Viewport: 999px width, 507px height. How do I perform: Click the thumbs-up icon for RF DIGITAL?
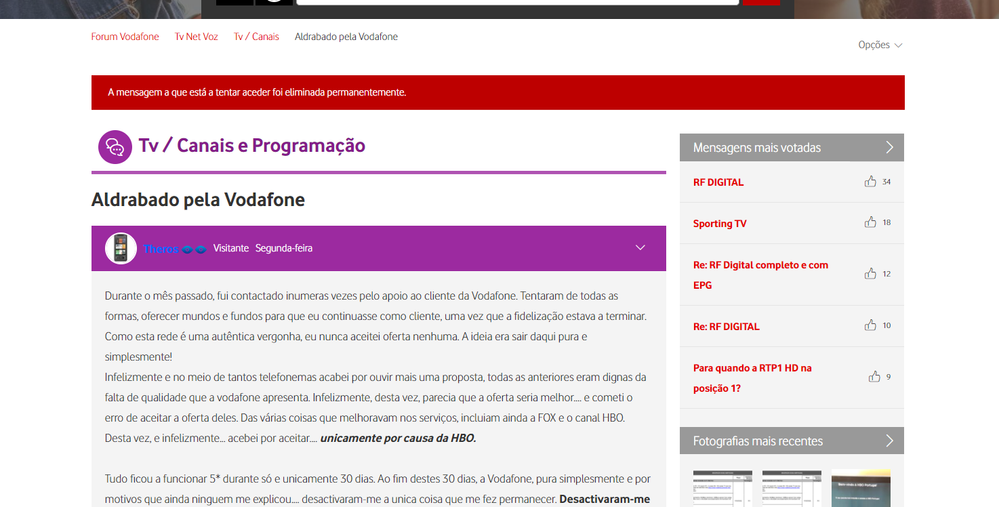[x=870, y=182]
